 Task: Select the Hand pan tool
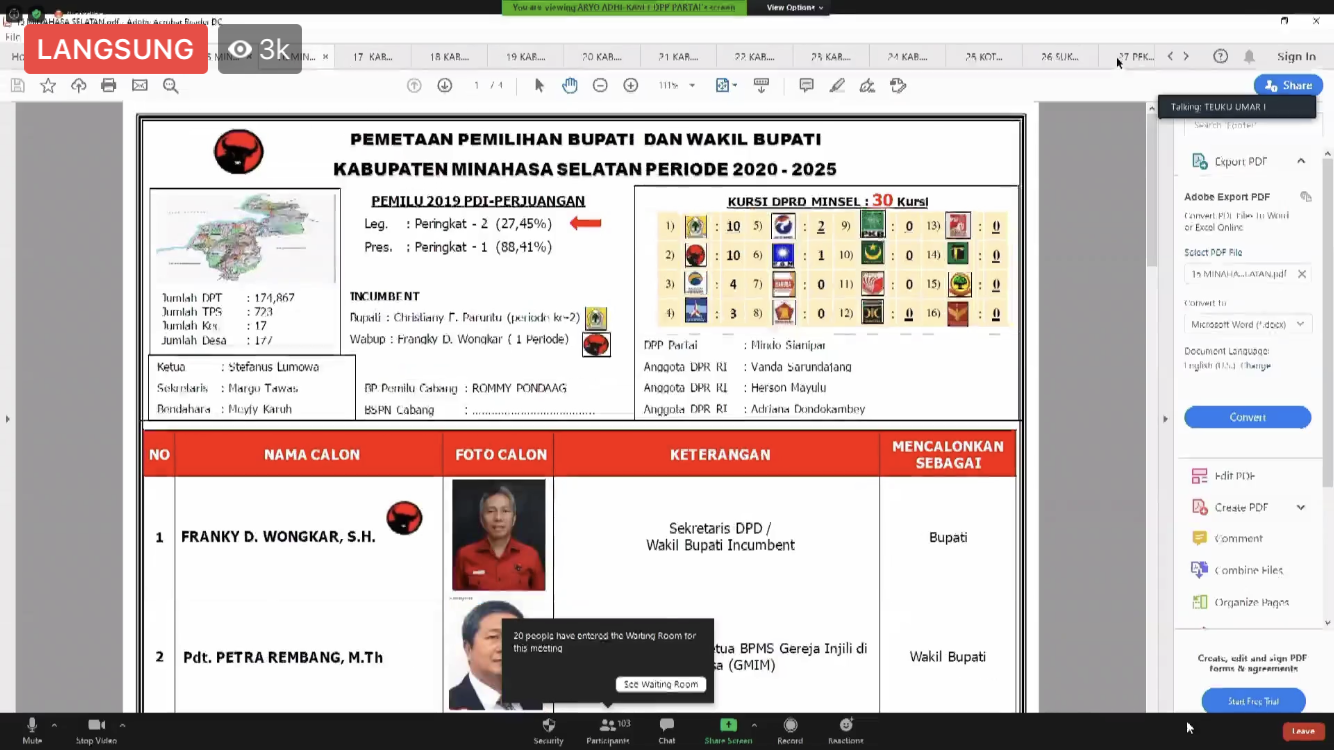(x=570, y=86)
